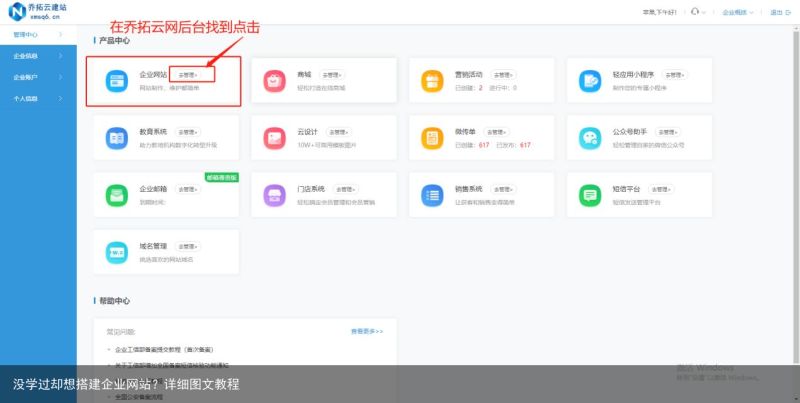Click 去管理 button beside 销售系统
This screenshot has height=403, width=800.
(x=503, y=189)
